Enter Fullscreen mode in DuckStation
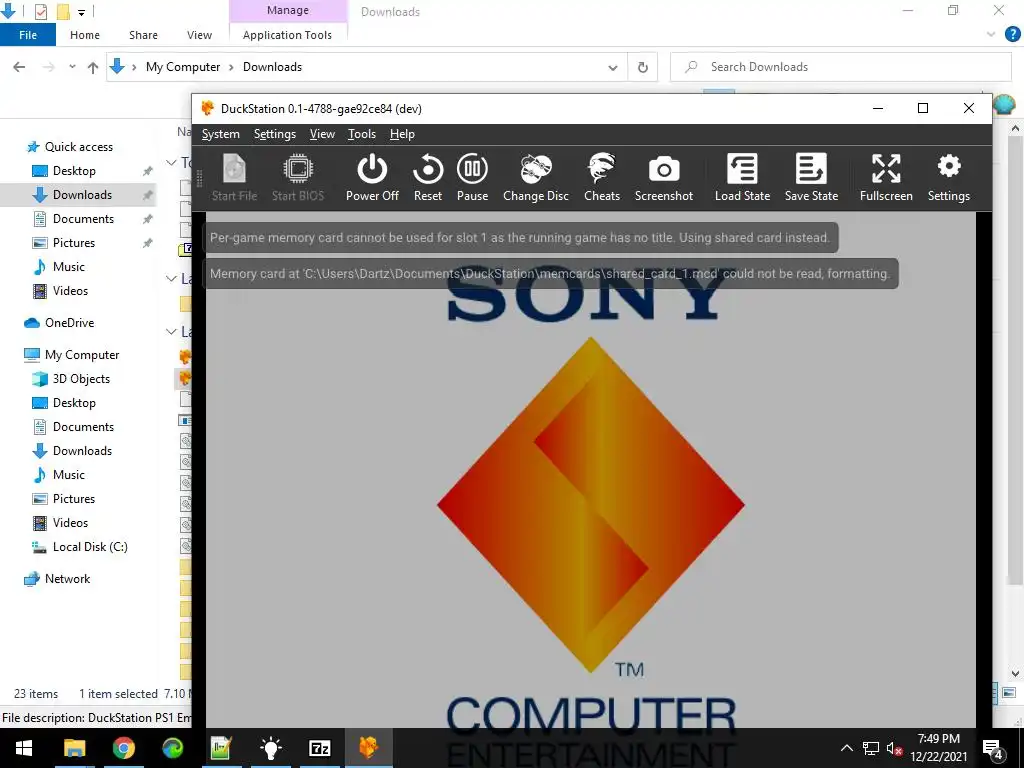1024x768 pixels. 886,178
